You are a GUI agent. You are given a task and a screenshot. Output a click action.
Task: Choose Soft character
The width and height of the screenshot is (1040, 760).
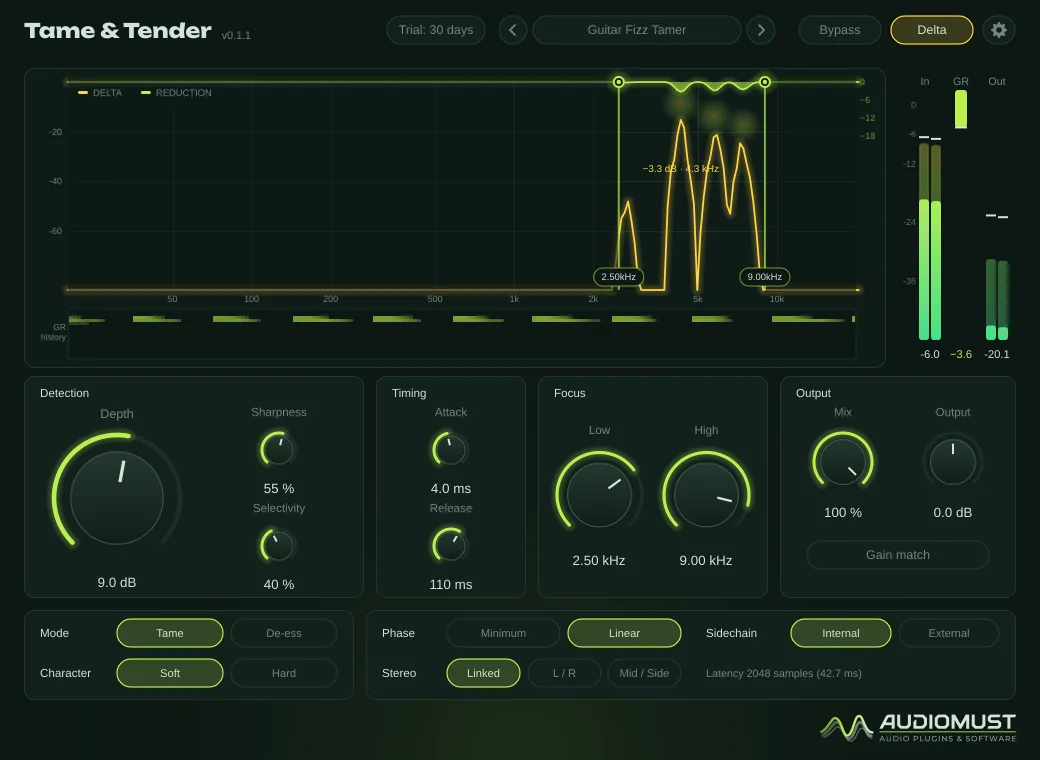tap(170, 673)
